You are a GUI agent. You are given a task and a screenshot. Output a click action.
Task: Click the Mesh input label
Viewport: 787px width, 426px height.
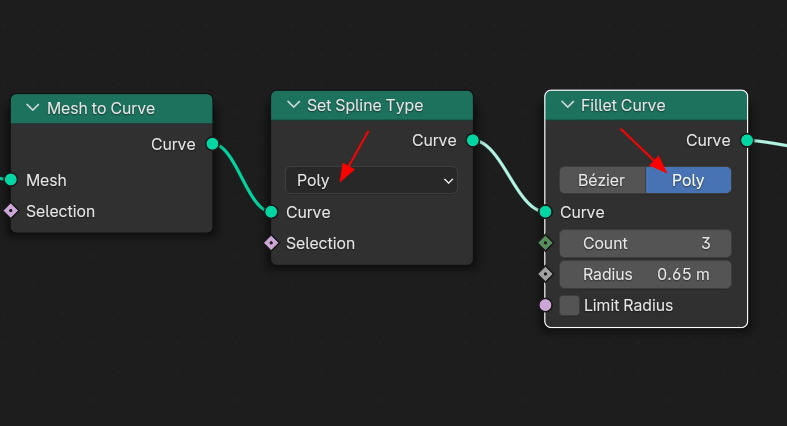(46, 180)
